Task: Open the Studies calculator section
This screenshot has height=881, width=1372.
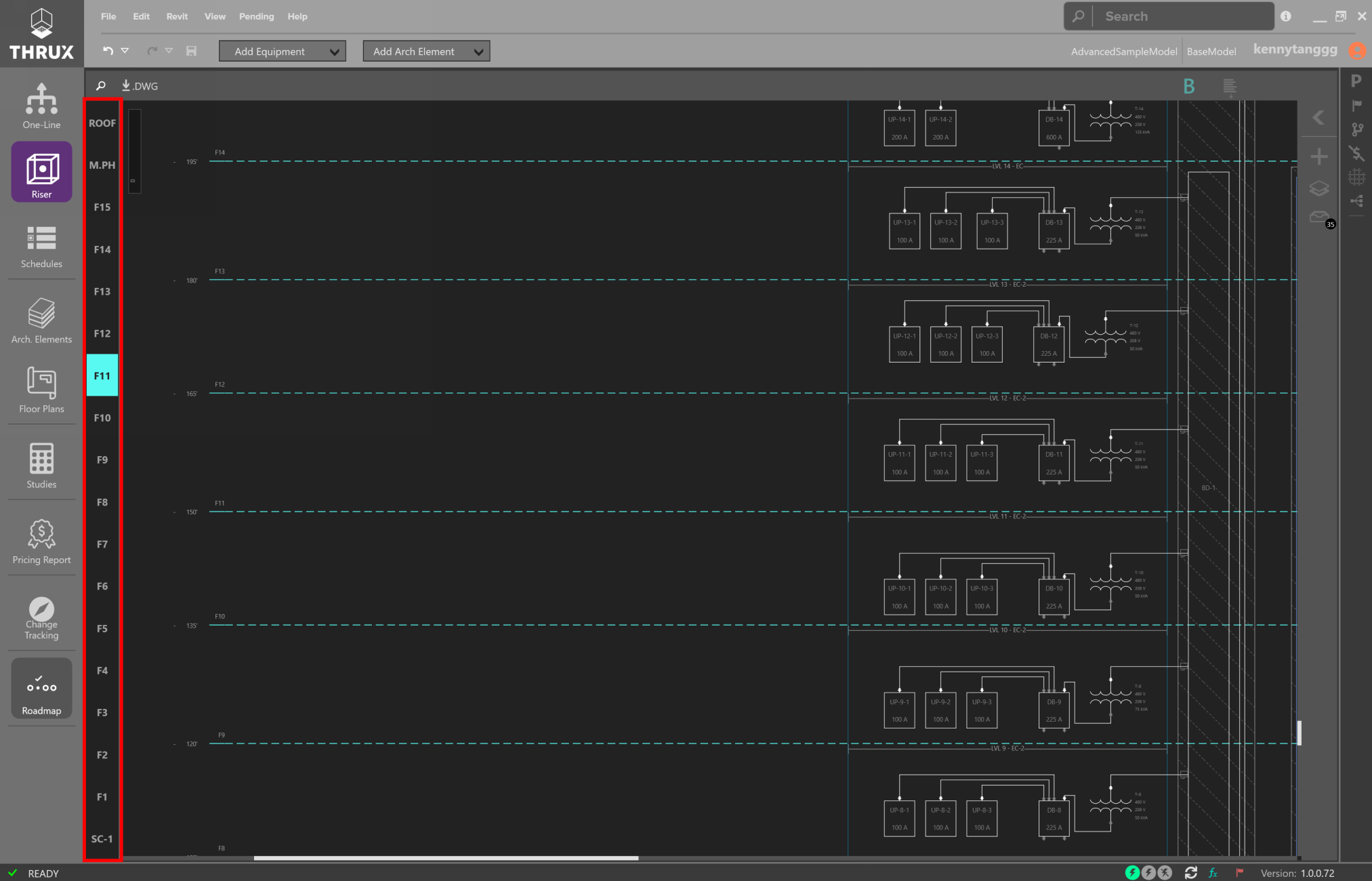Action: pyautogui.click(x=41, y=465)
